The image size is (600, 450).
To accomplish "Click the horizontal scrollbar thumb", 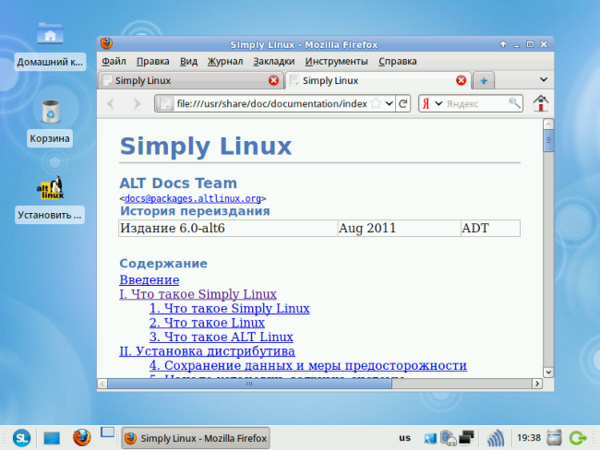I will pyautogui.click(x=249, y=383).
